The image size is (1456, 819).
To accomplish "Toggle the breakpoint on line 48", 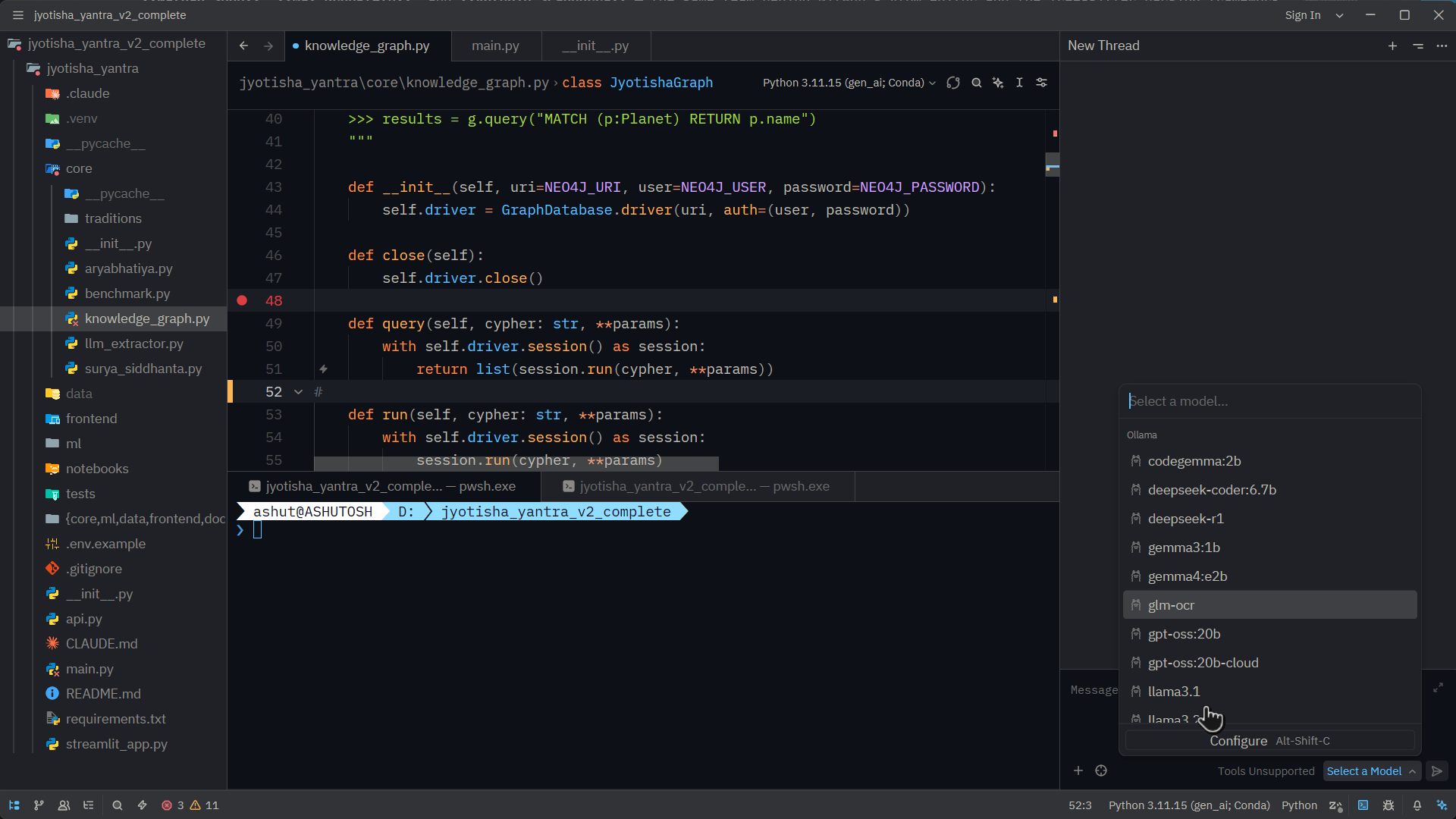I will click(241, 300).
